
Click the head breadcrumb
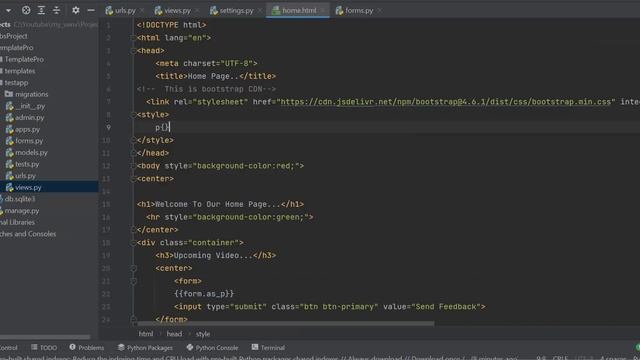click(174, 334)
